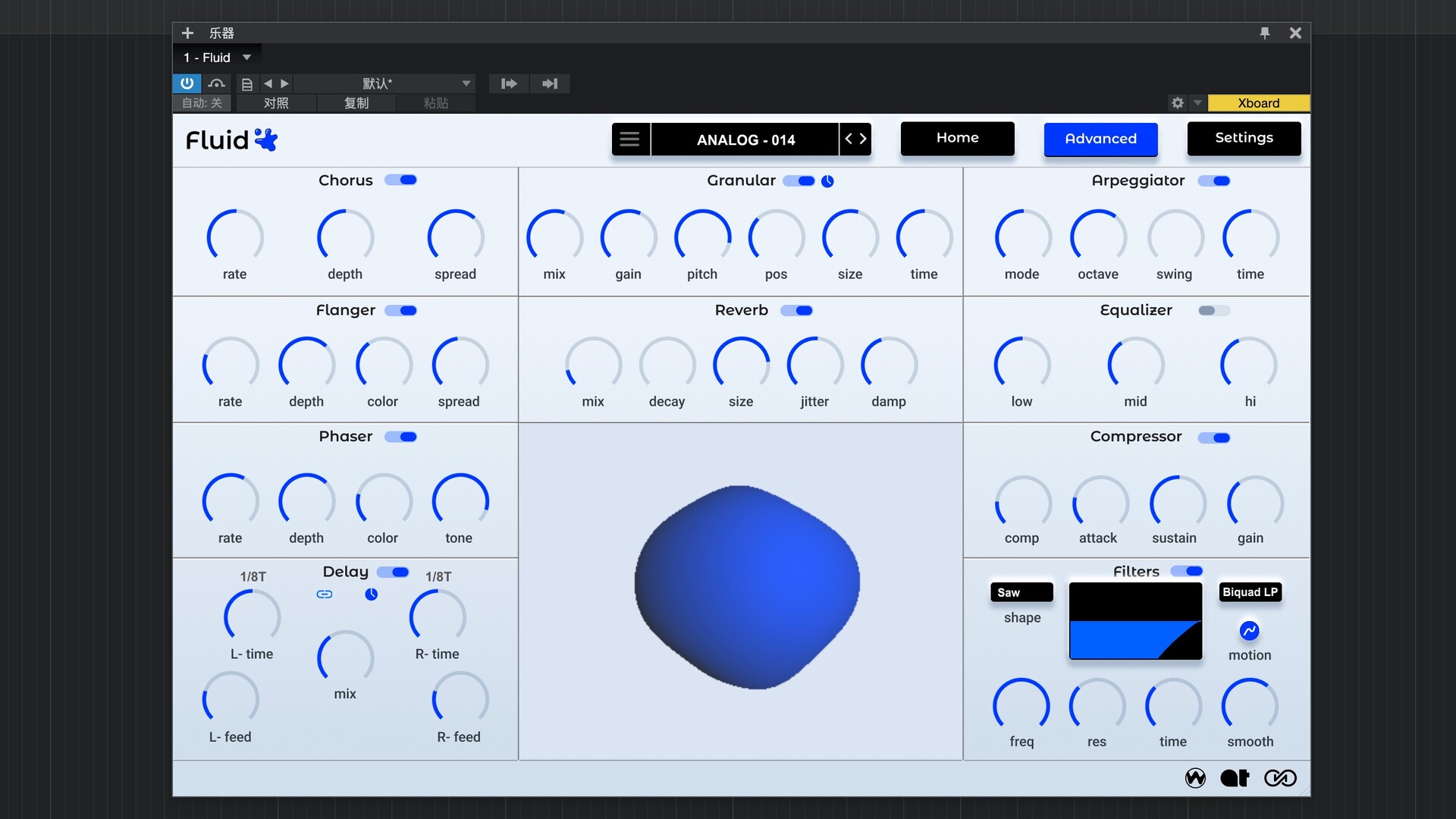Toggle the Chorus effect switch
Screen dimensions: 1456x819
click(400, 180)
